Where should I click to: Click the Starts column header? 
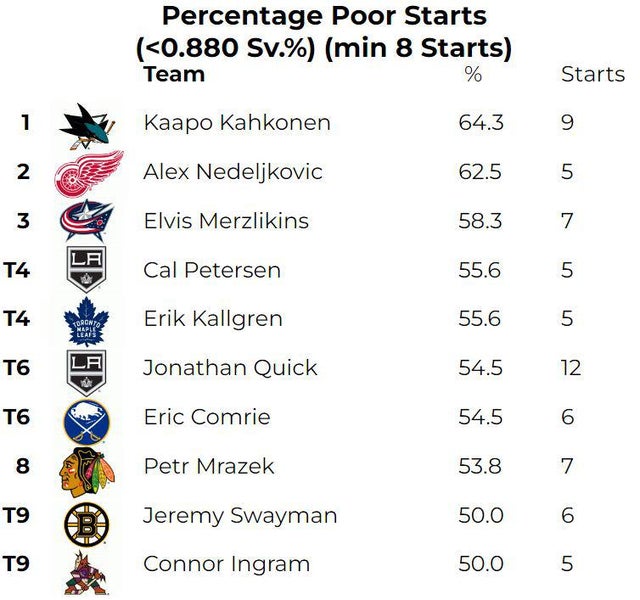pyautogui.click(x=592, y=75)
